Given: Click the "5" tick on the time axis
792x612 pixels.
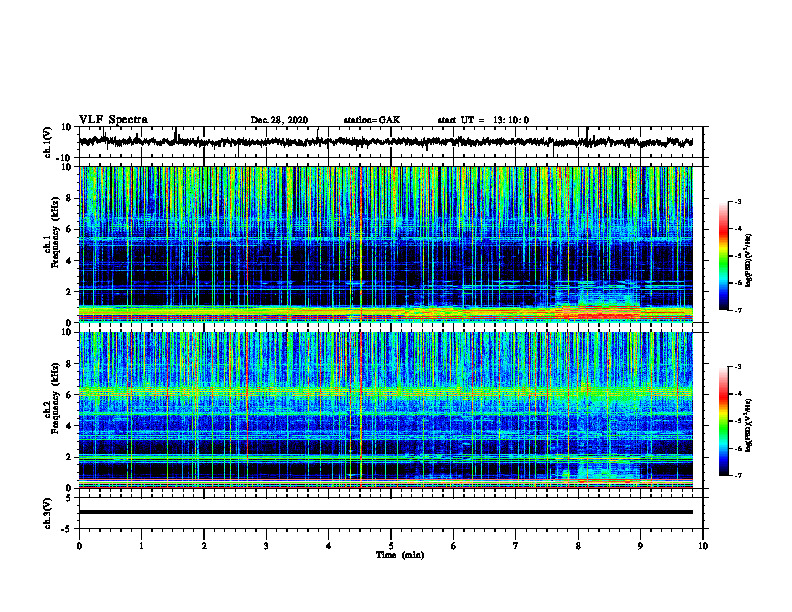Looking at the screenshot, I should (391, 546).
